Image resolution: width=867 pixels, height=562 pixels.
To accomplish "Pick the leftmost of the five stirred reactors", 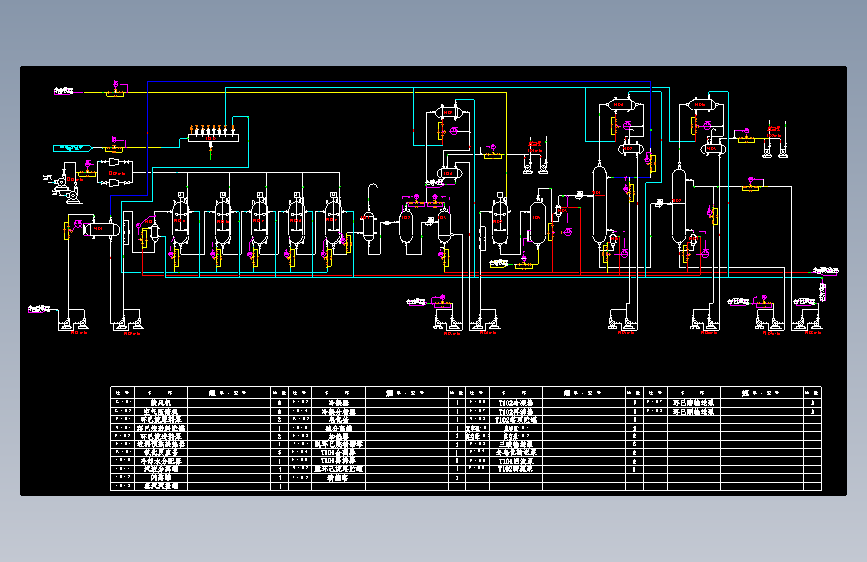I will click(180, 220).
